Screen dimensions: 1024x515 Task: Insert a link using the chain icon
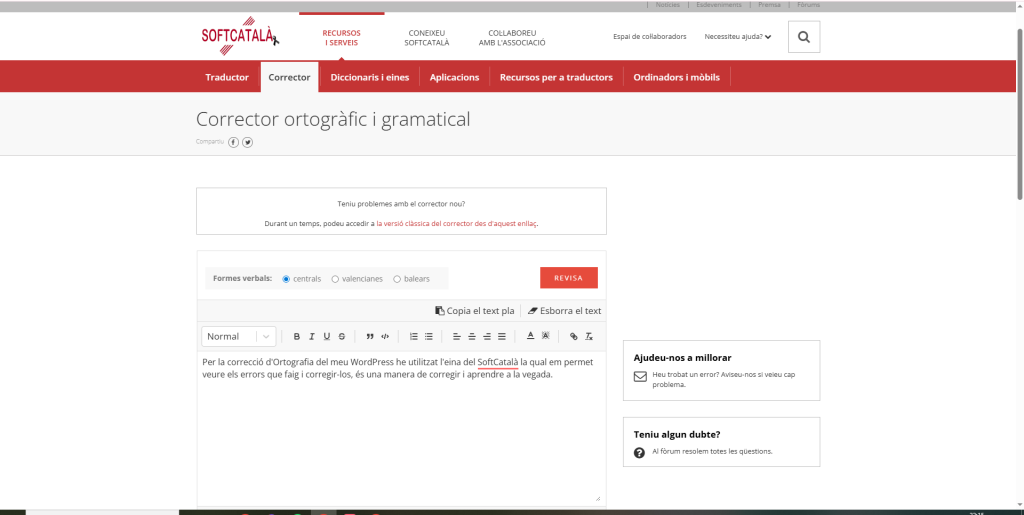[574, 337]
